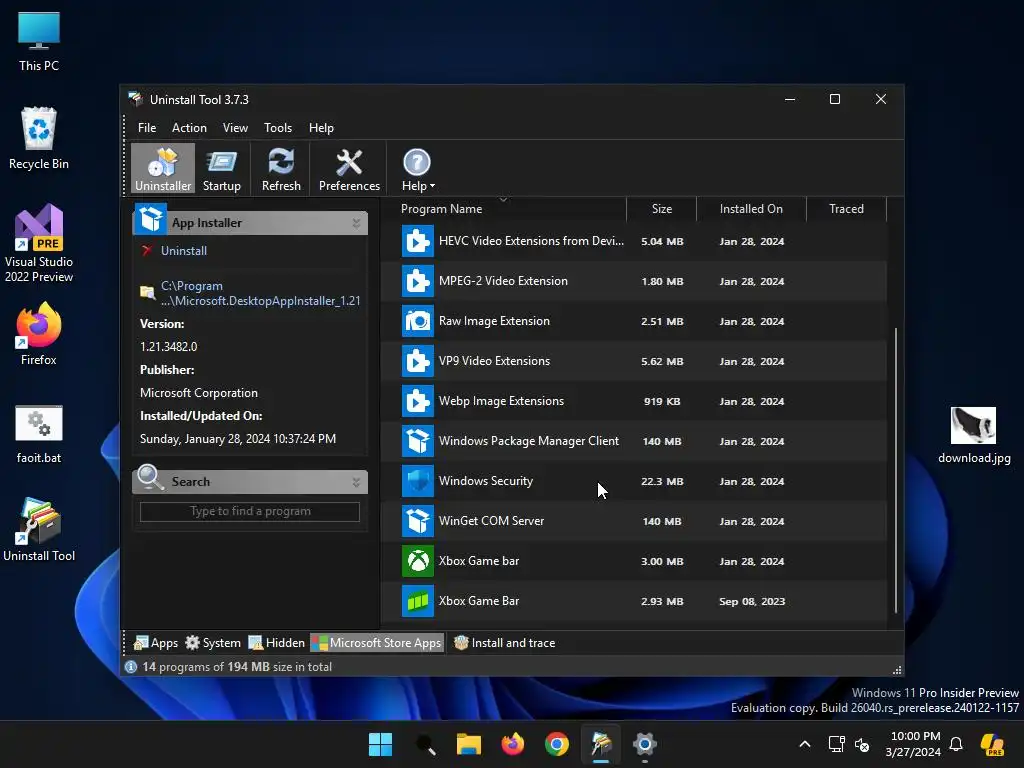Select the Windows Security program name
1024x768 pixels.
tap(486, 481)
